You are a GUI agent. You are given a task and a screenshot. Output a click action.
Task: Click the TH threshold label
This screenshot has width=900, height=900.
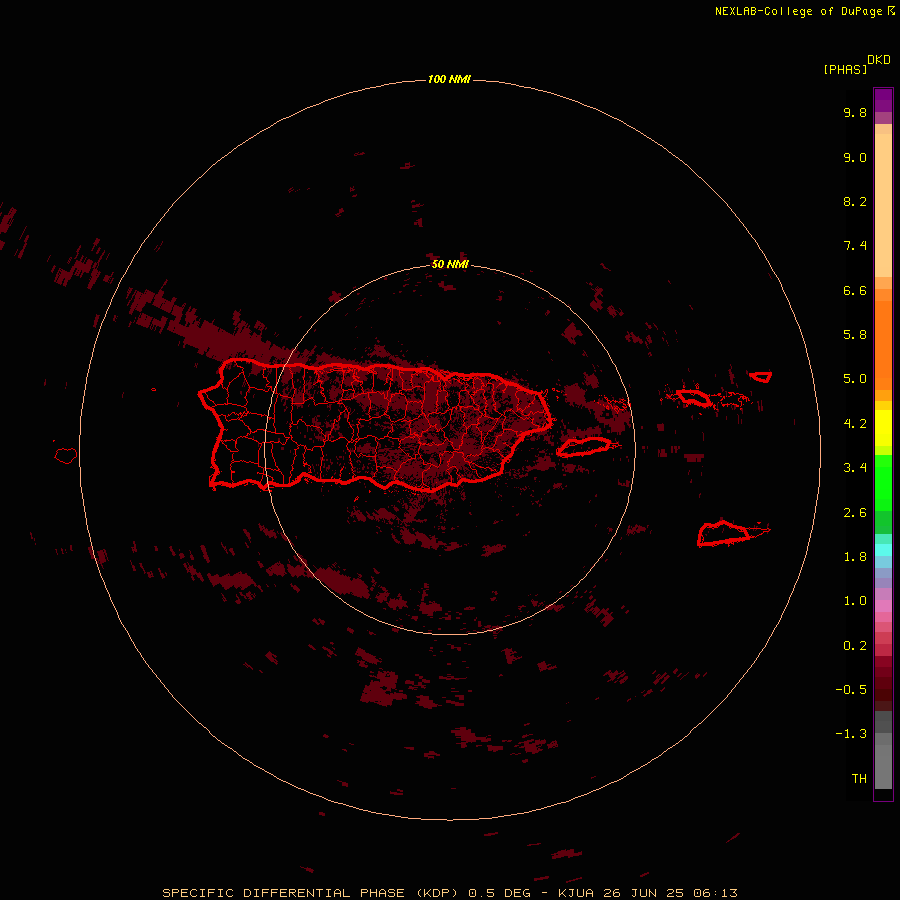(x=859, y=779)
